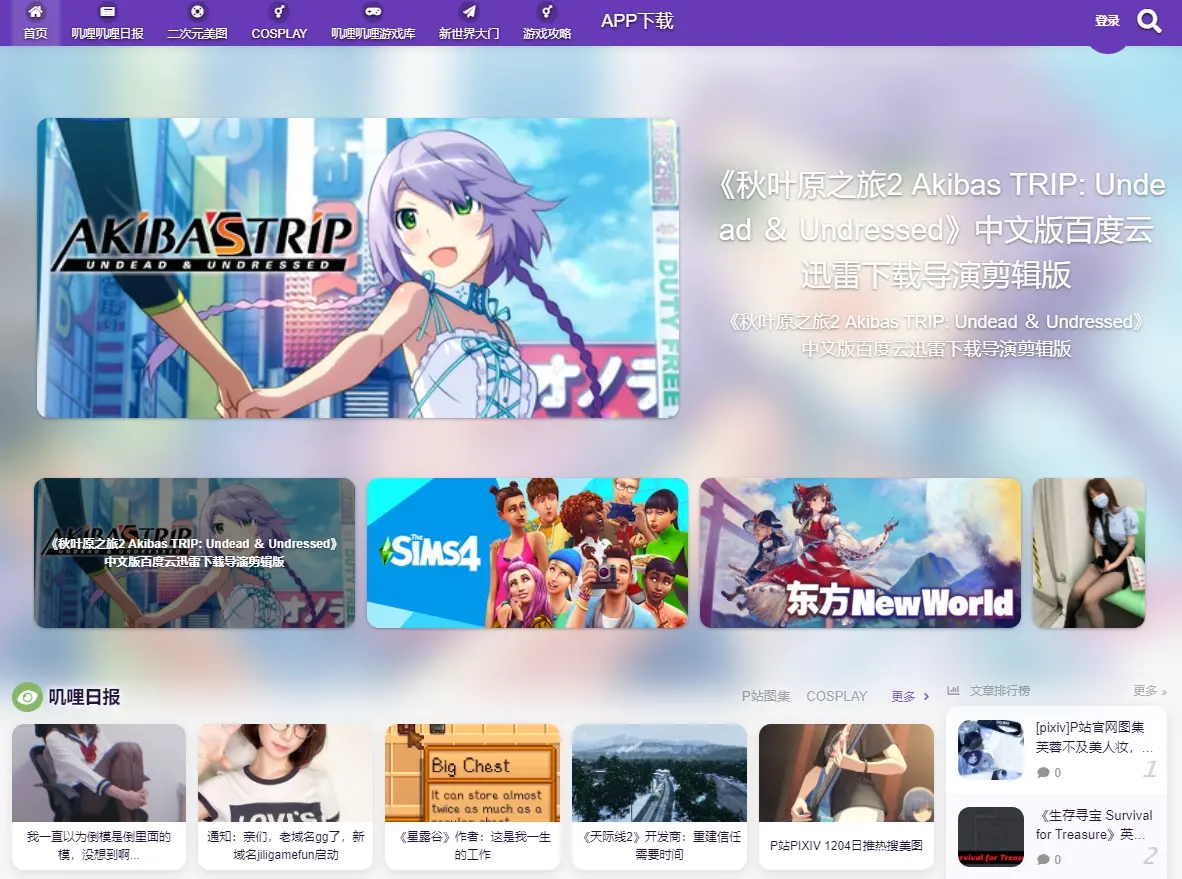Image resolution: width=1182 pixels, height=879 pixels.
Task: Click the large 秋叶原之旅2 headline title
Action: pyautogui.click(x=935, y=230)
